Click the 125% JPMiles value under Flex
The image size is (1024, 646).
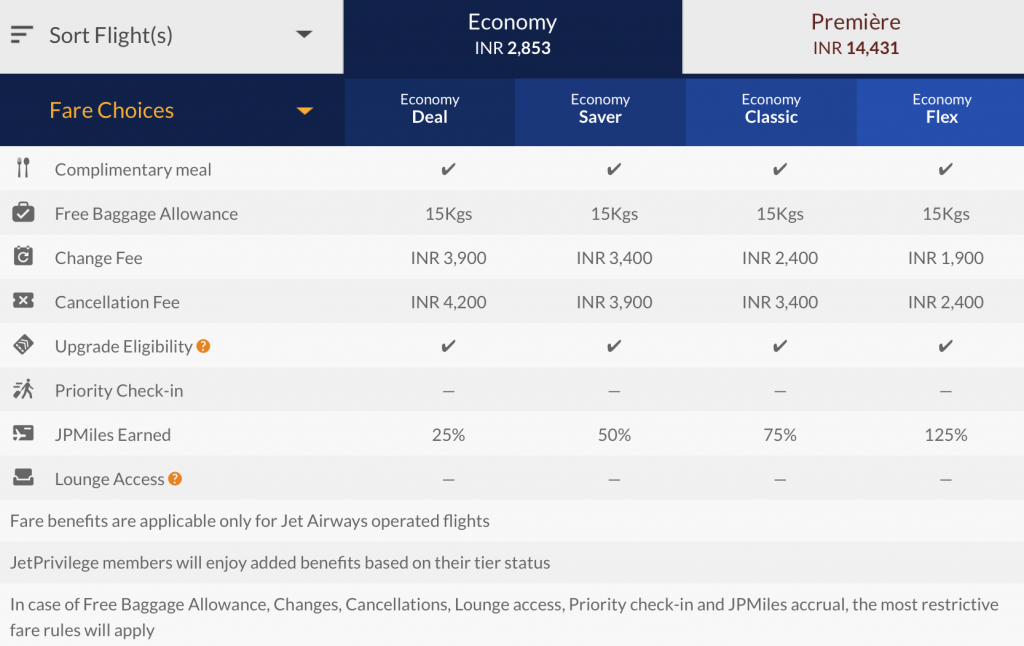coord(945,435)
